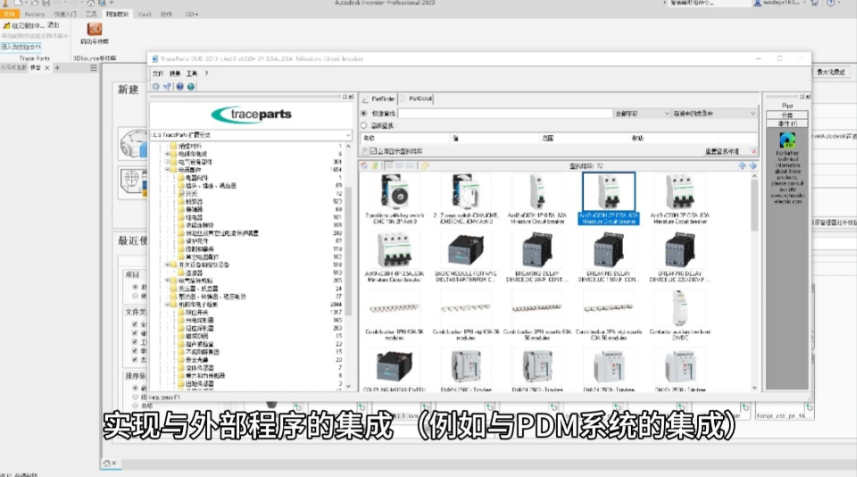Viewport: 857px width, 477px height.
Task: Click the New document icon in Inventor quick access bar
Action: 19,3
